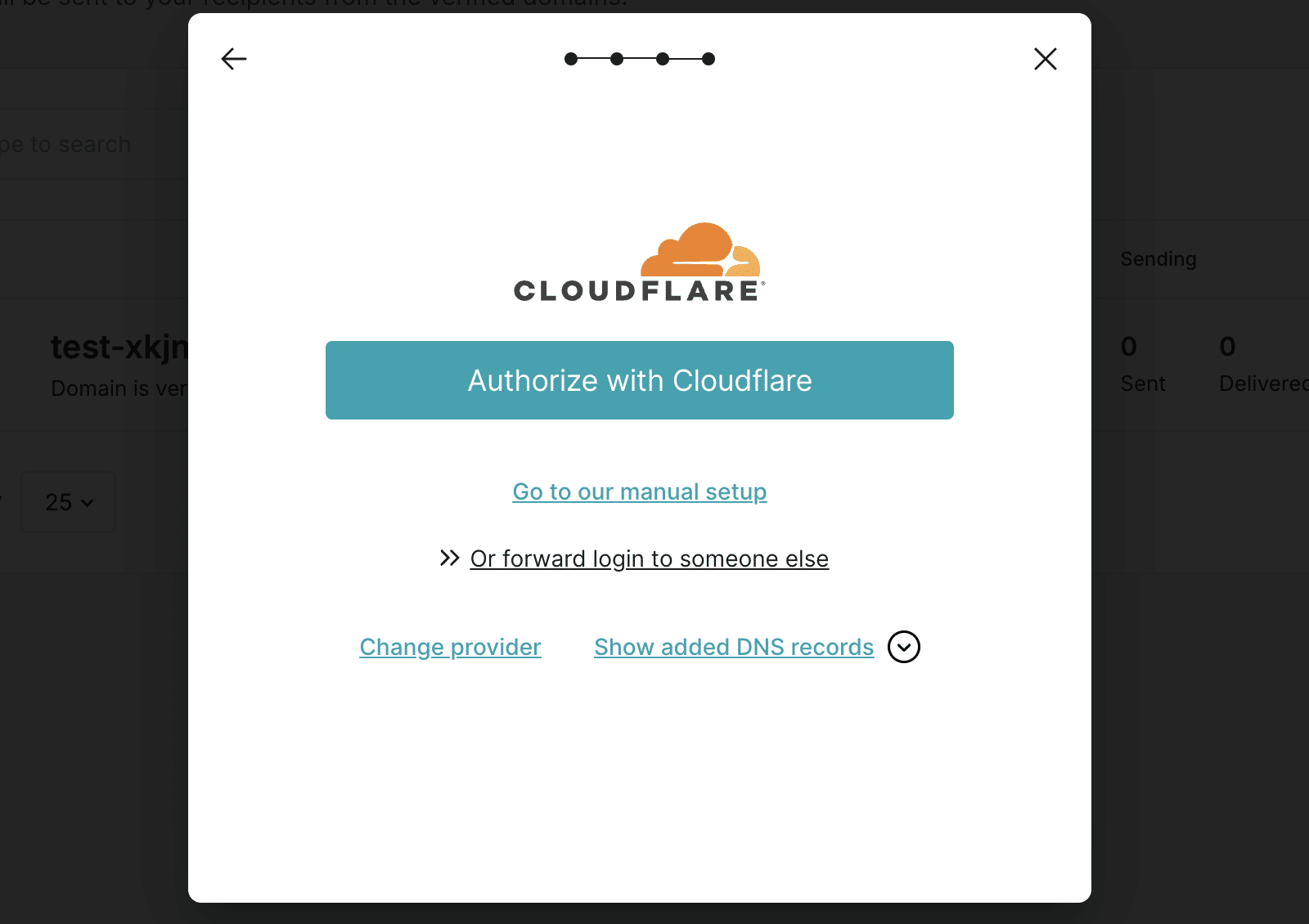Click the Sending column header in background
Image resolution: width=1309 pixels, height=924 pixels.
[1158, 259]
